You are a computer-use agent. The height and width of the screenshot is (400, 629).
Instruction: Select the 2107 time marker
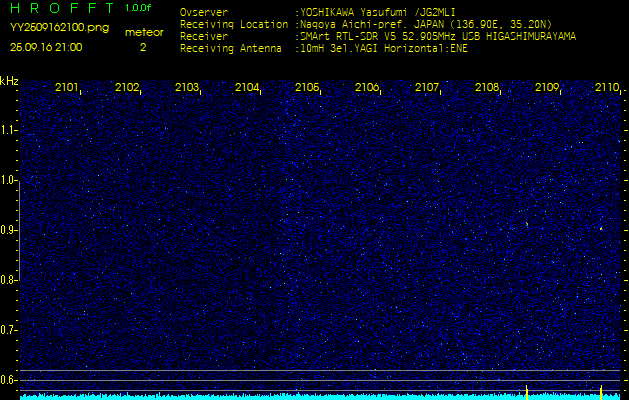tap(427, 88)
